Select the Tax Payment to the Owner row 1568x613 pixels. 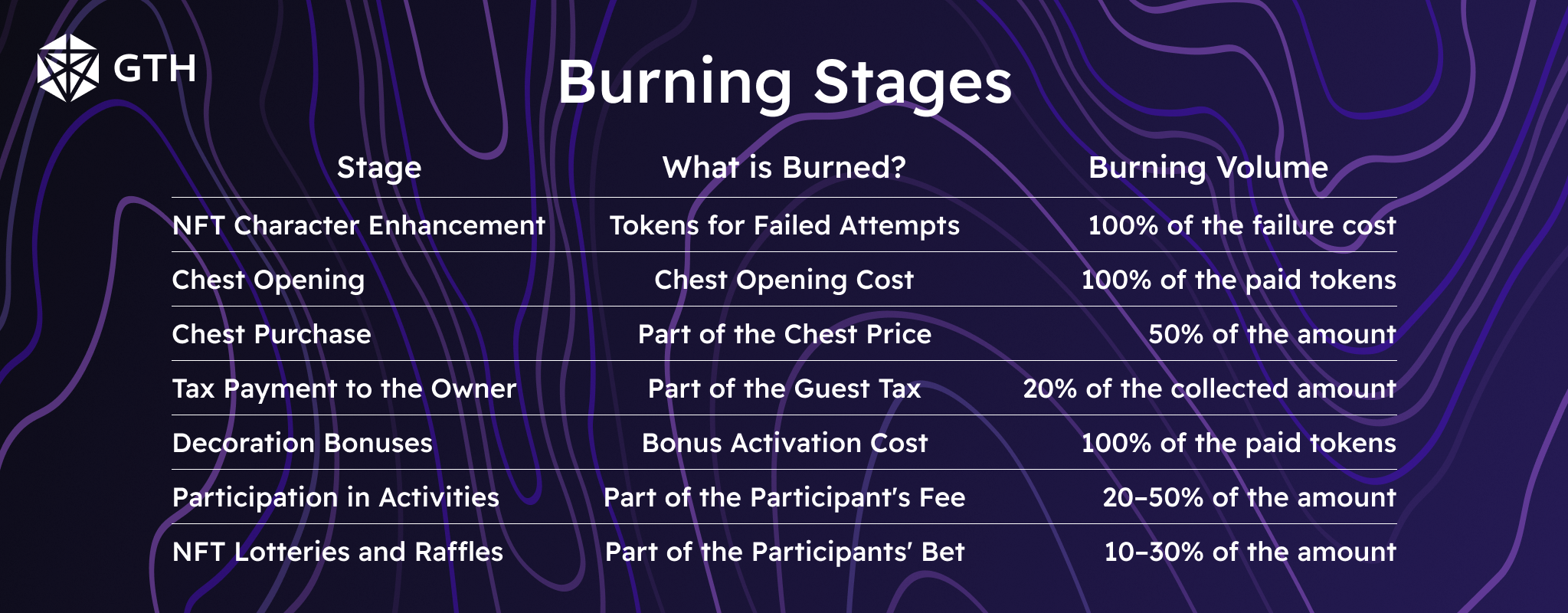click(344, 388)
